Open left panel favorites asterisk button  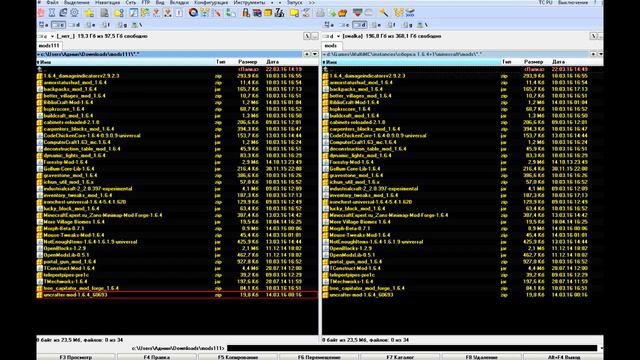coord(307,54)
